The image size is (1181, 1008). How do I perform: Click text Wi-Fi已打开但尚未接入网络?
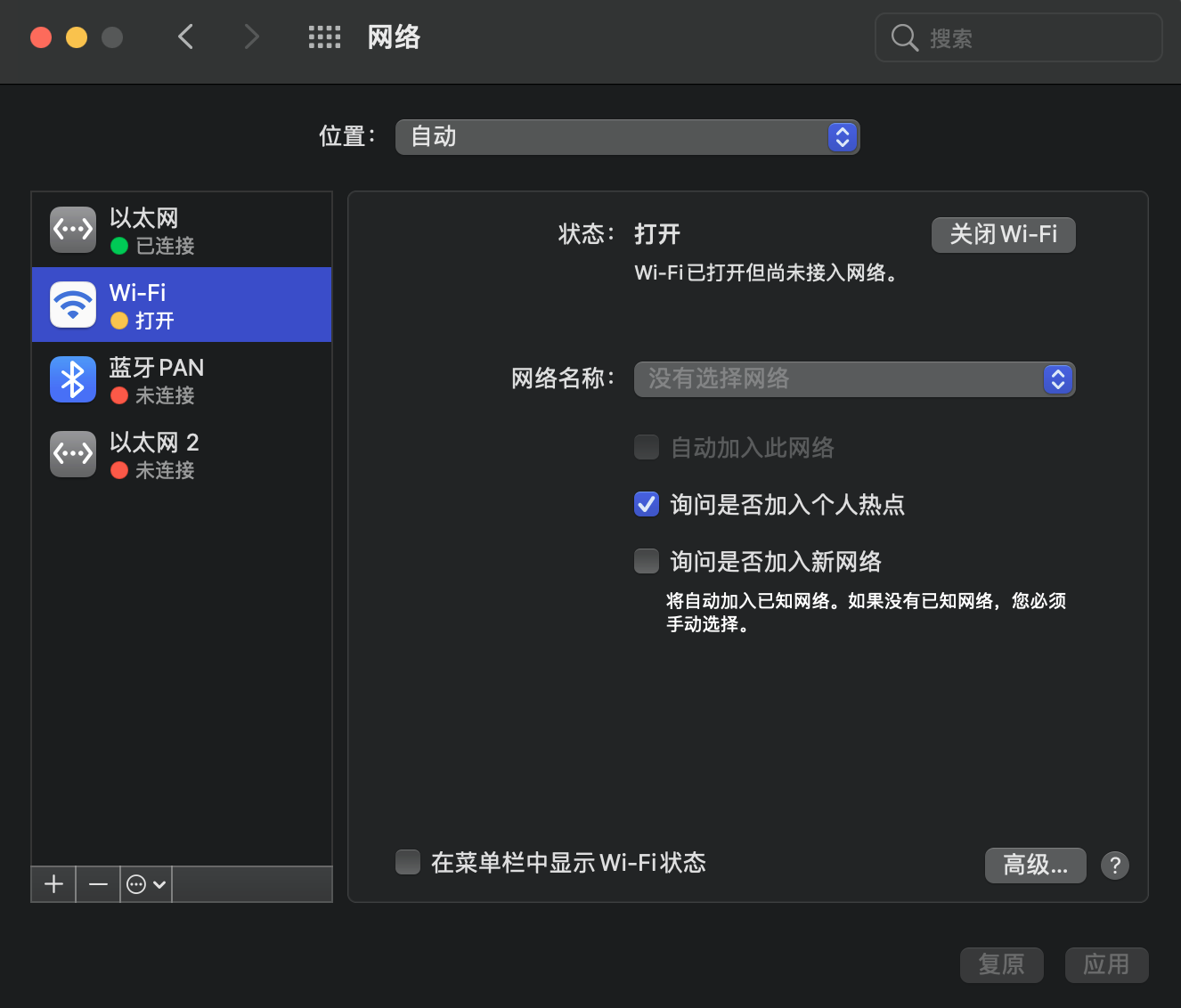click(766, 272)
